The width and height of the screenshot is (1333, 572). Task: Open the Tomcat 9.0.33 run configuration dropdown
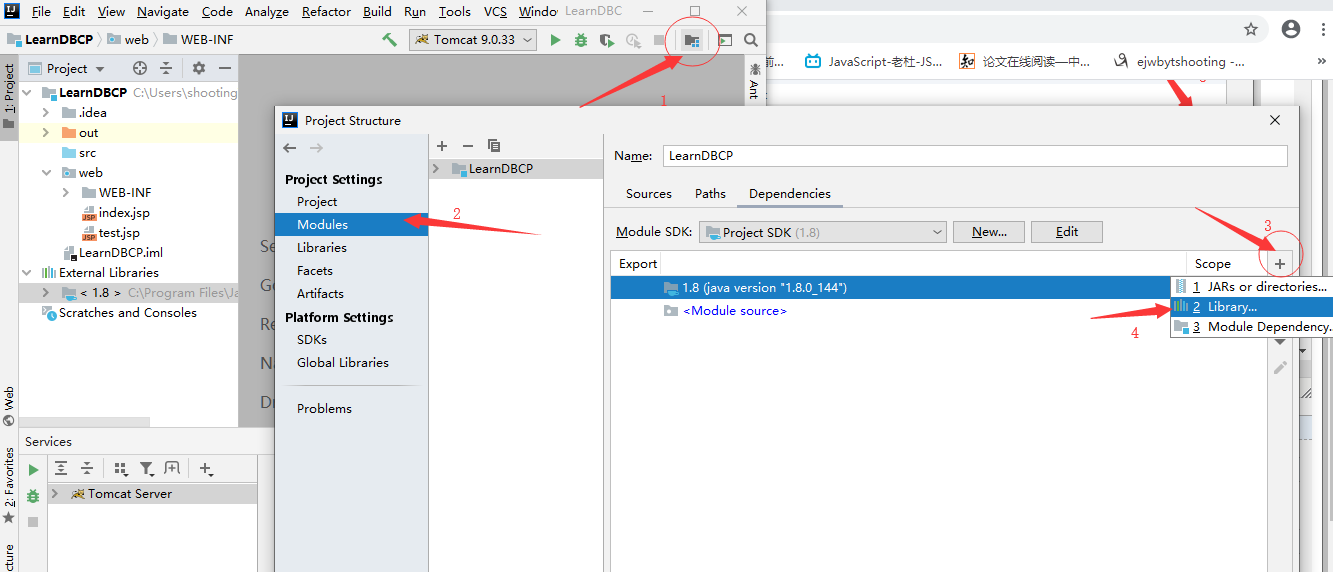pos(473,40)
